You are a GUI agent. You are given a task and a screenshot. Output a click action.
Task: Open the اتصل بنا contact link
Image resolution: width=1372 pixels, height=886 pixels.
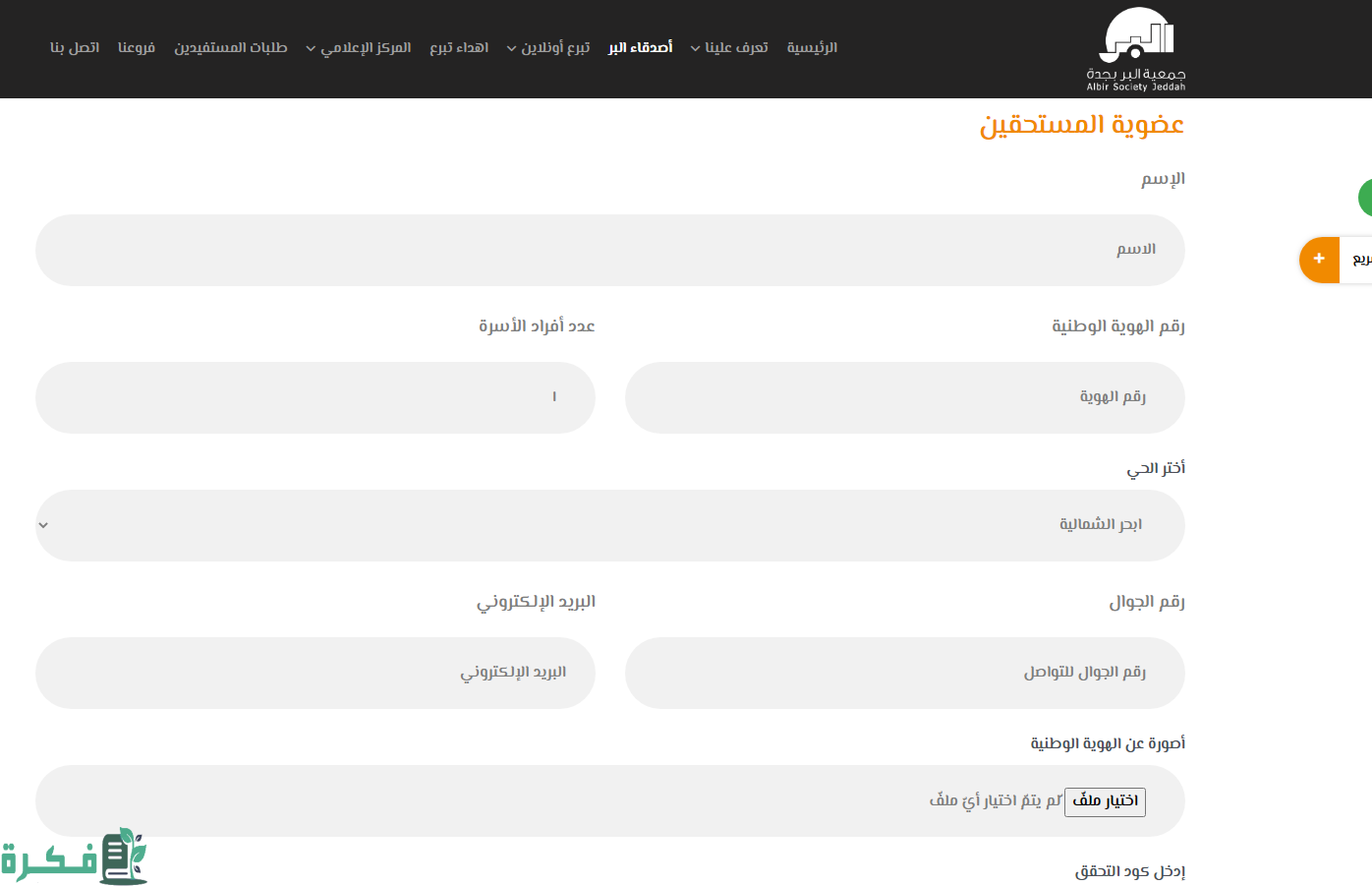(x=75, y=47)
